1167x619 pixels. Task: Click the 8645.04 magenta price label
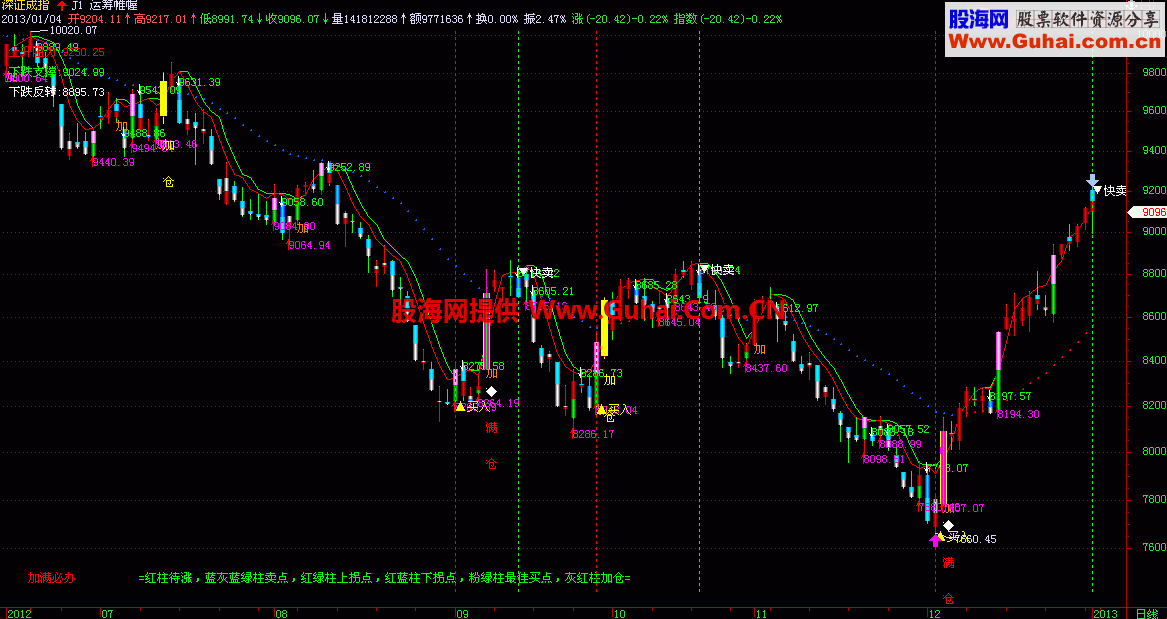point(679,322)
